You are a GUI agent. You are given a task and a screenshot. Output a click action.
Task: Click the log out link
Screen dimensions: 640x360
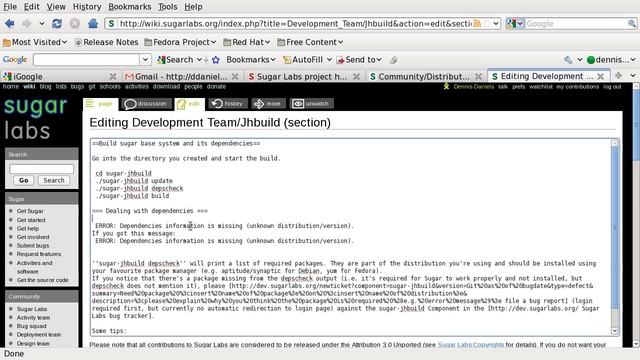pos(612,87)
